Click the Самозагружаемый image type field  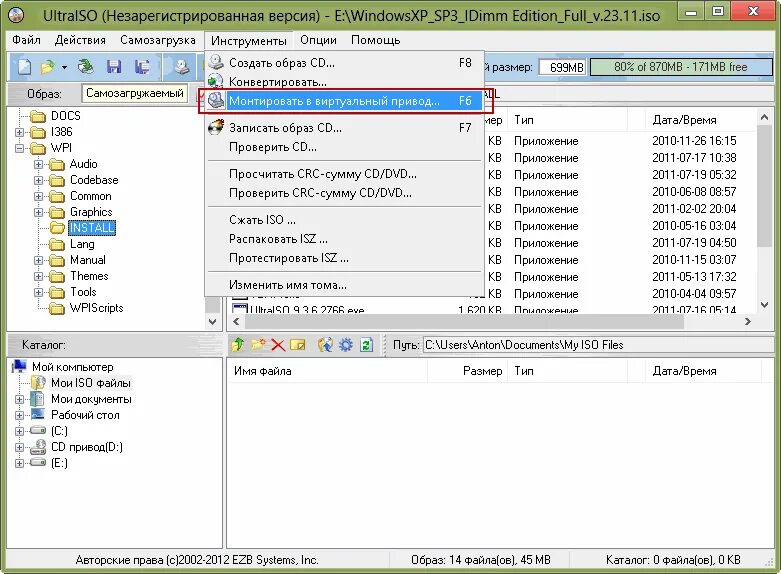134,93
